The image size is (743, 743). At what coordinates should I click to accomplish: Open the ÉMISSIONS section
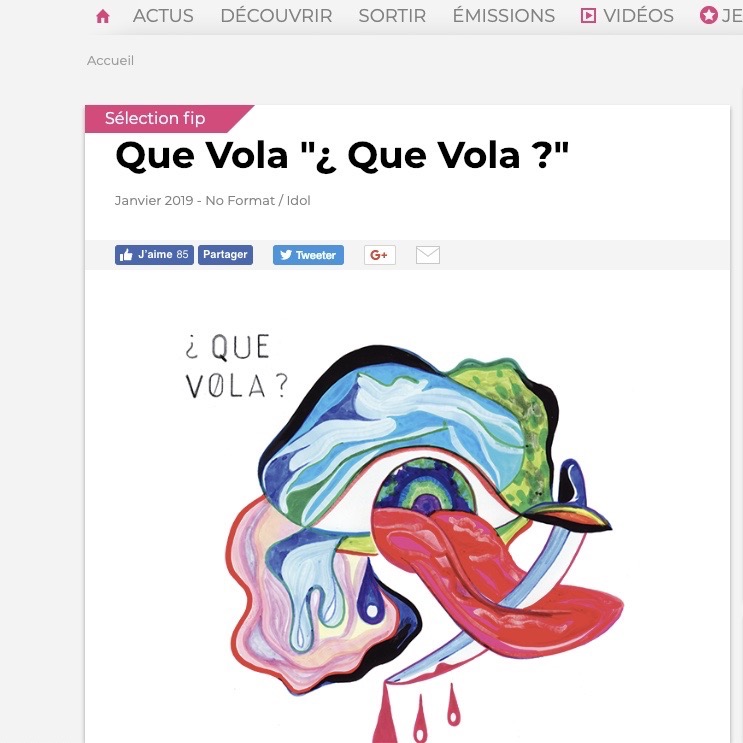(x=504, y=16)
